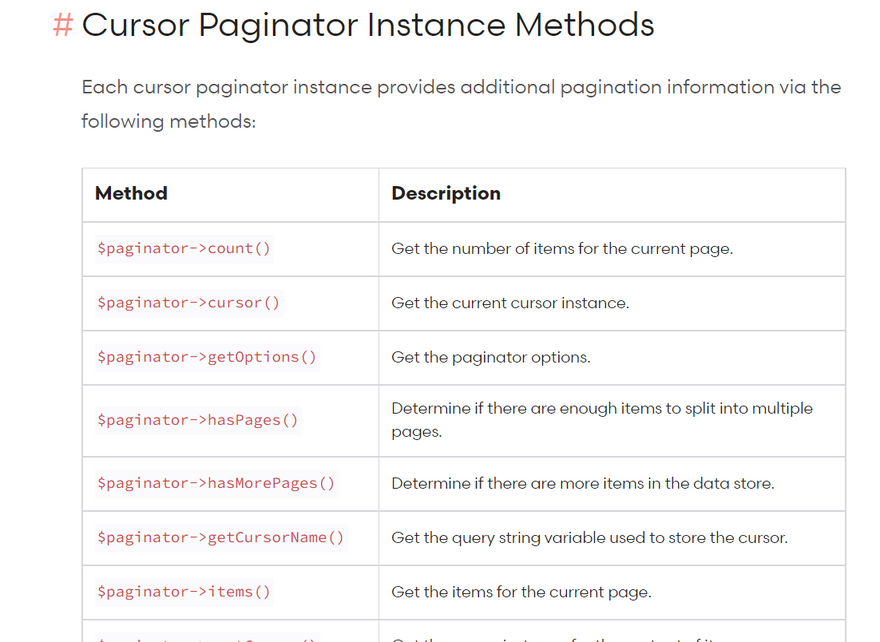Click the Method column header
The image size is (880, 642).
131,194
